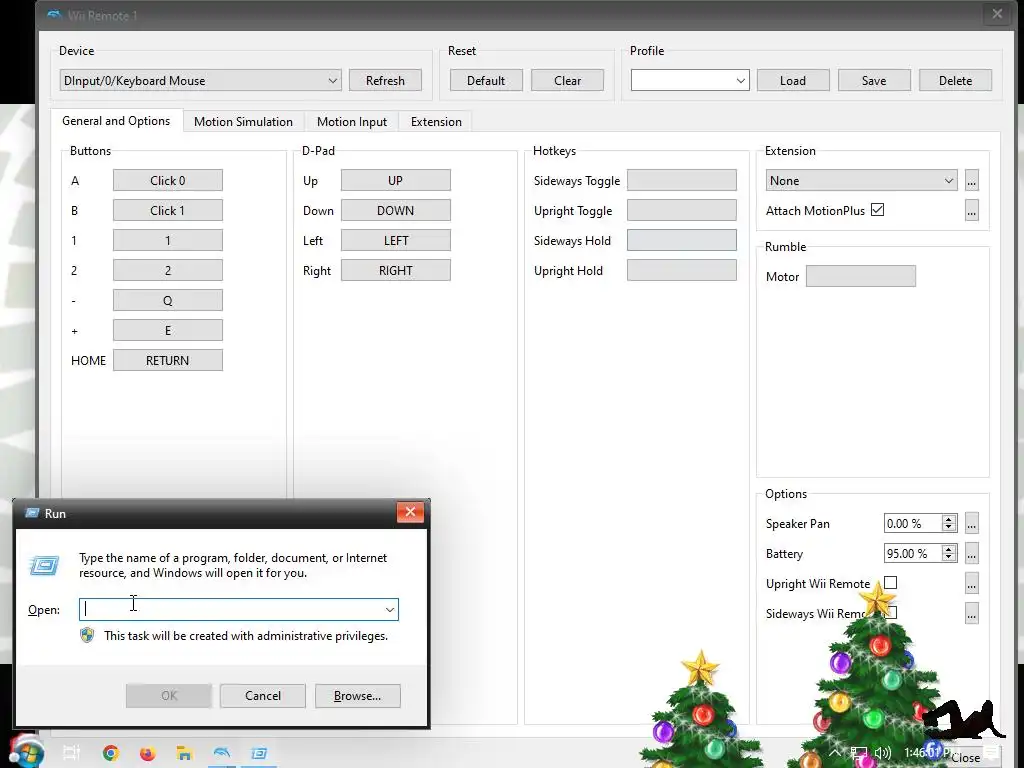Delete the selected profile
This screenshot has width=1024, height=768.
pyautogui.click(x=955, y=80)
